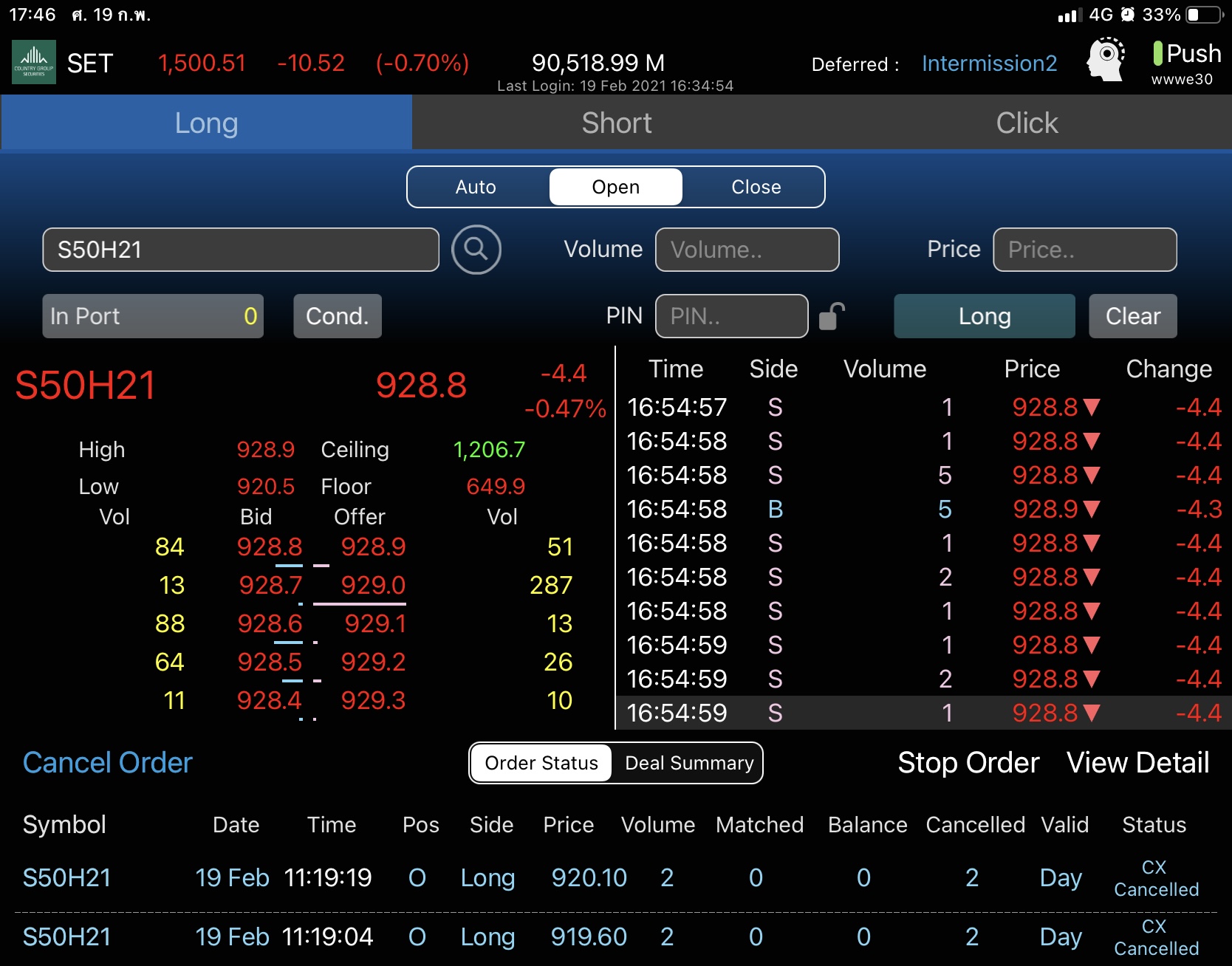The image size is (1232, 966).
Task: Select offer price 929.2
Action: 373,662
